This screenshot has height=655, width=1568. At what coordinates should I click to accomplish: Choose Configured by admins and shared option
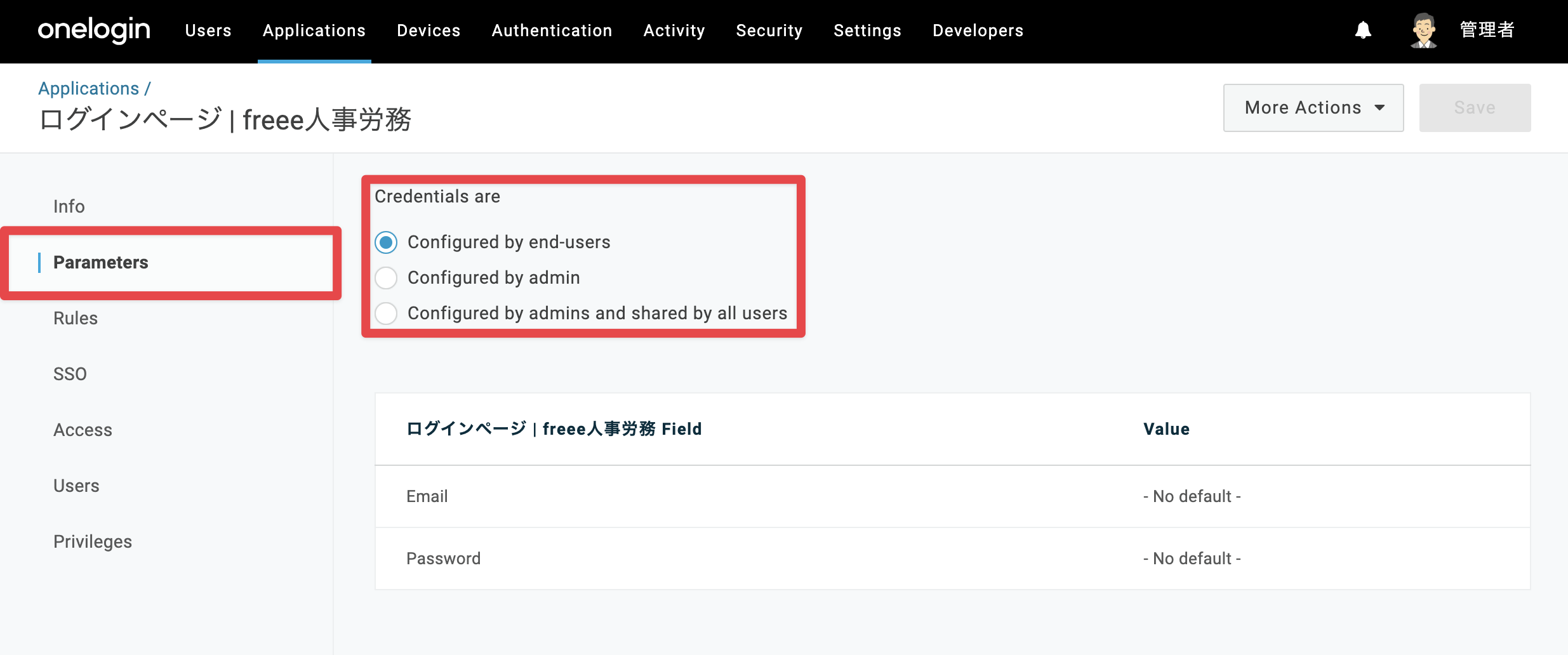click(x=386, y=314)
